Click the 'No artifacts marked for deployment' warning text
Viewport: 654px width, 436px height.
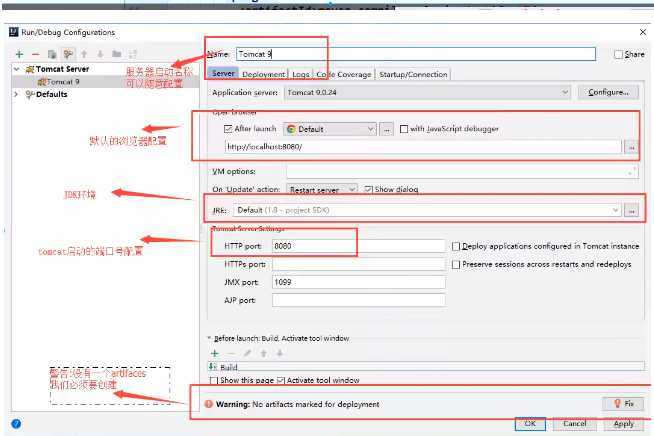[316, 404]
